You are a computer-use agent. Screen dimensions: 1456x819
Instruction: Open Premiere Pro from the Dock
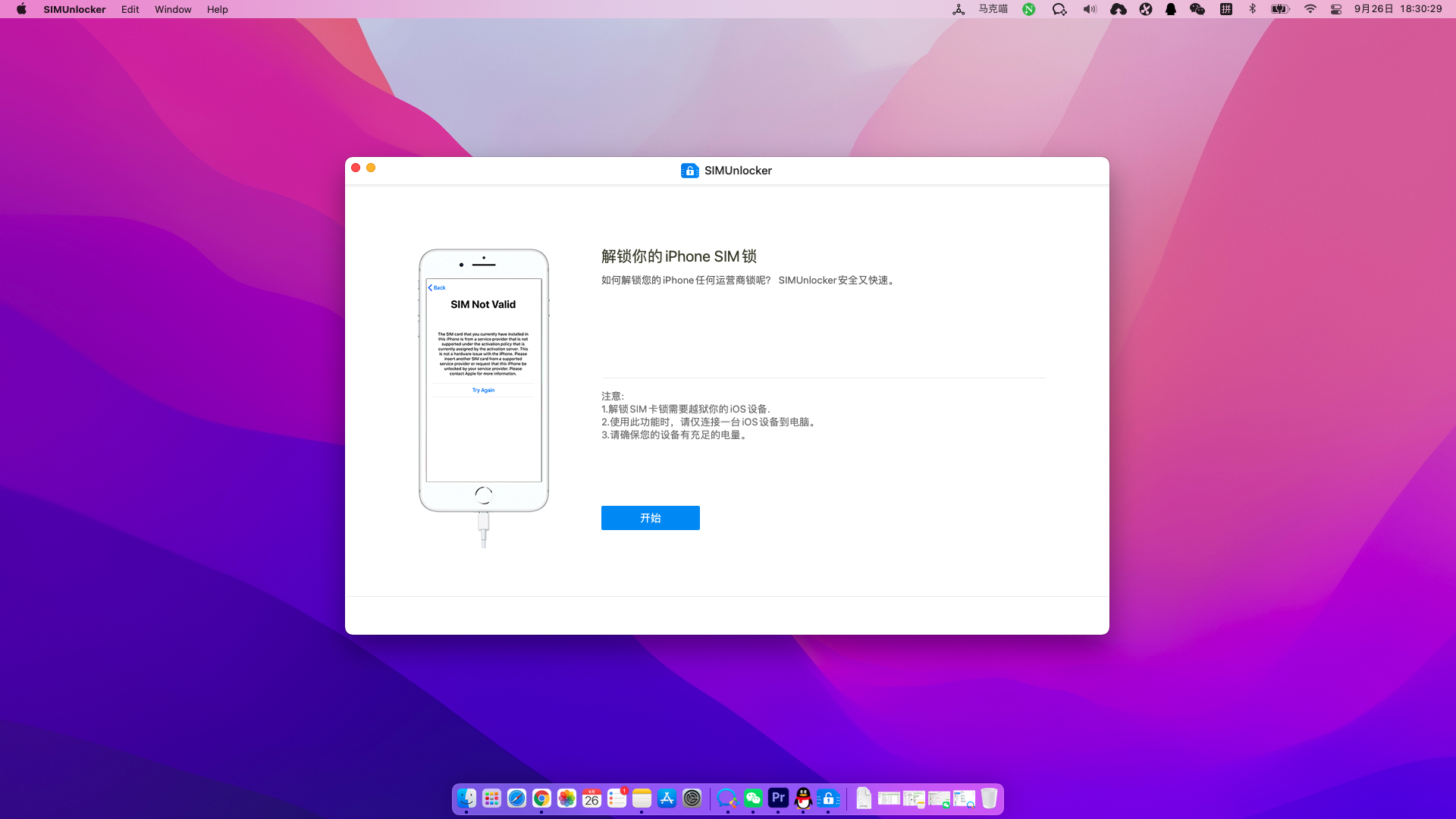(x=778, y=798)
